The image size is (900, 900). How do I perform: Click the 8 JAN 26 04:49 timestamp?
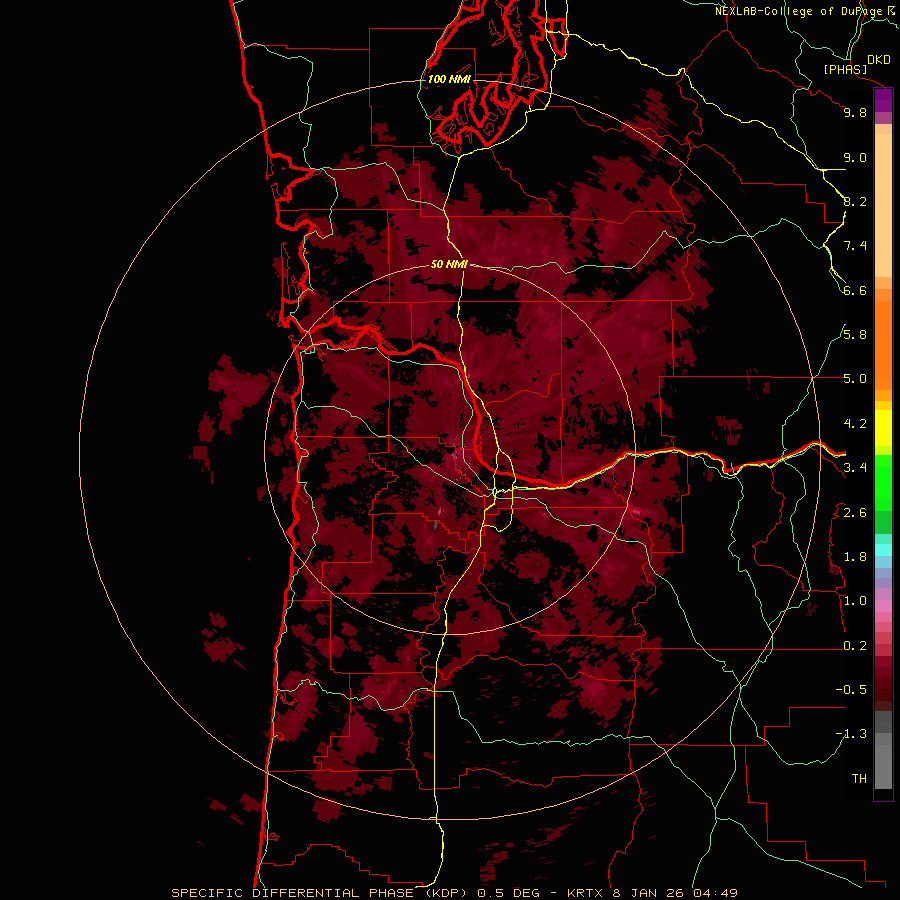pos(676,893)
